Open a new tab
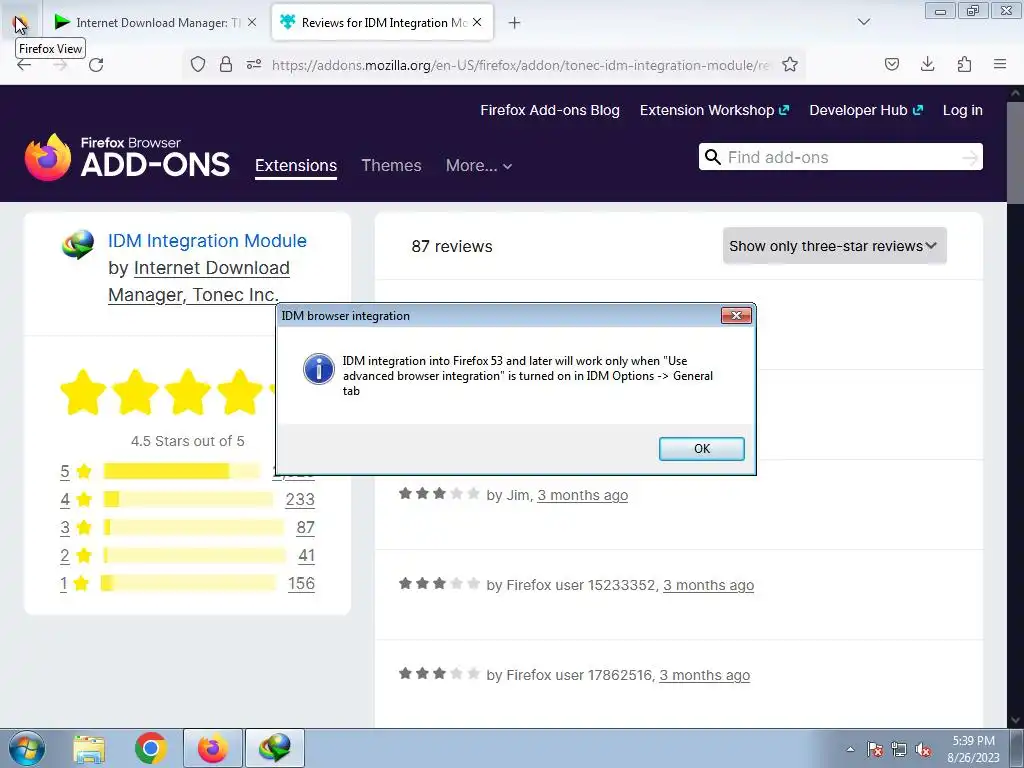 point(515,23)
